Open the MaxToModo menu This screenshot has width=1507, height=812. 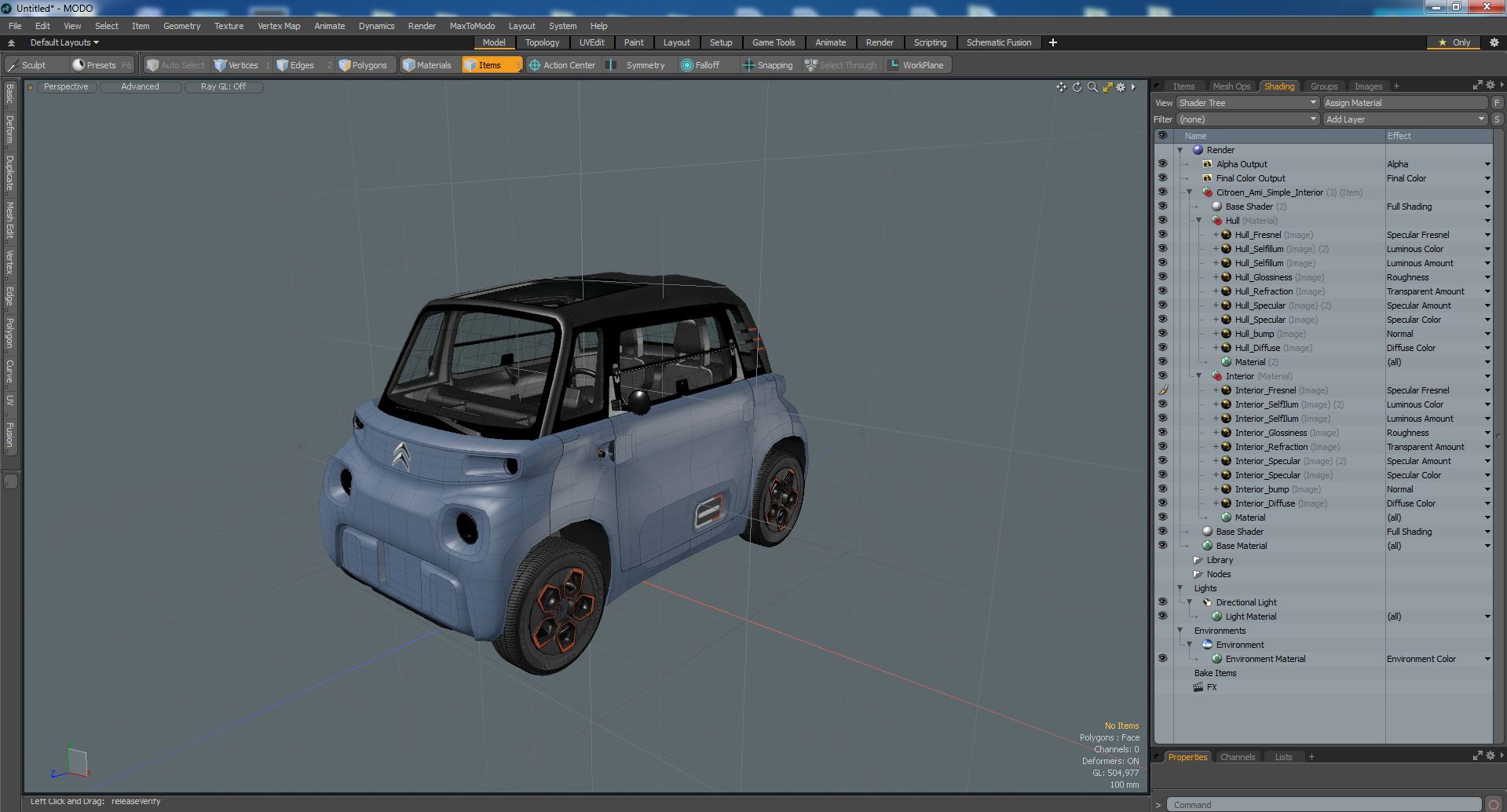point(472,26)
